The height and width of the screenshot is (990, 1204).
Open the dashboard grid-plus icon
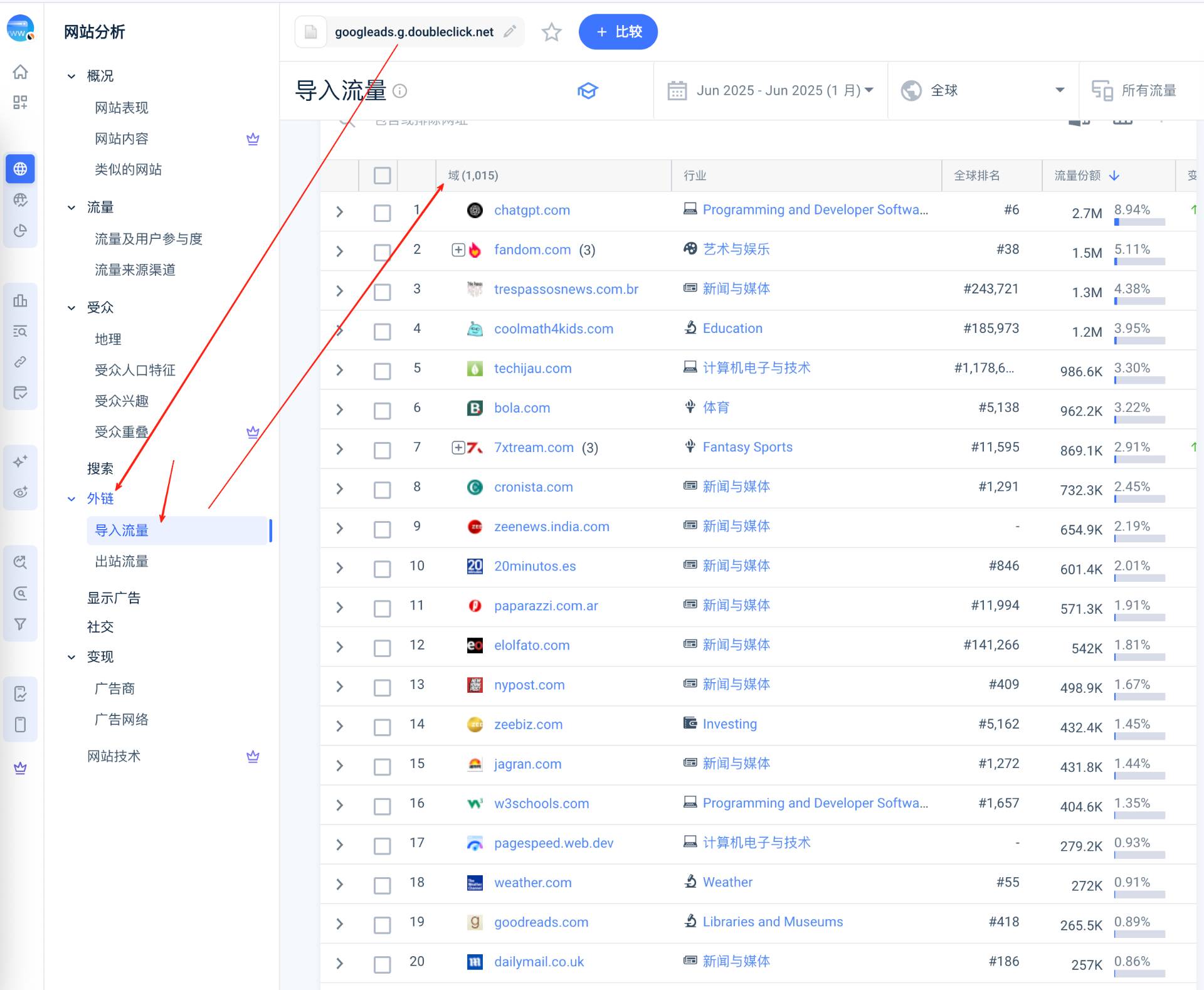tap(21, 102)
